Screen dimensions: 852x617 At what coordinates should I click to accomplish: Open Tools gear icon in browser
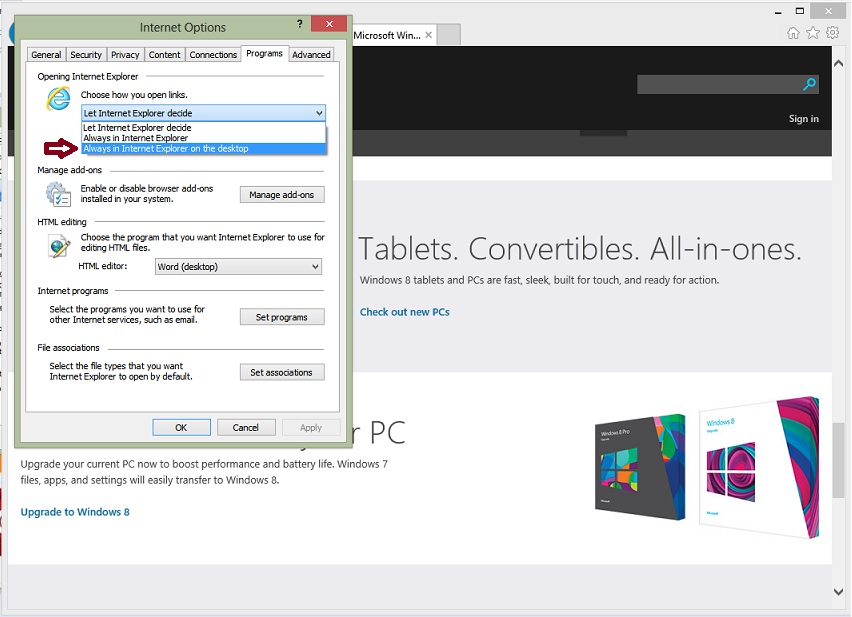tap(832, 33)
